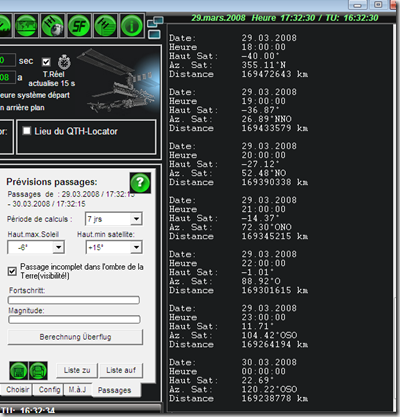Click the stopwatch real-time icon
The width and height of the screenshot is (400, 417).
(64, 62)
